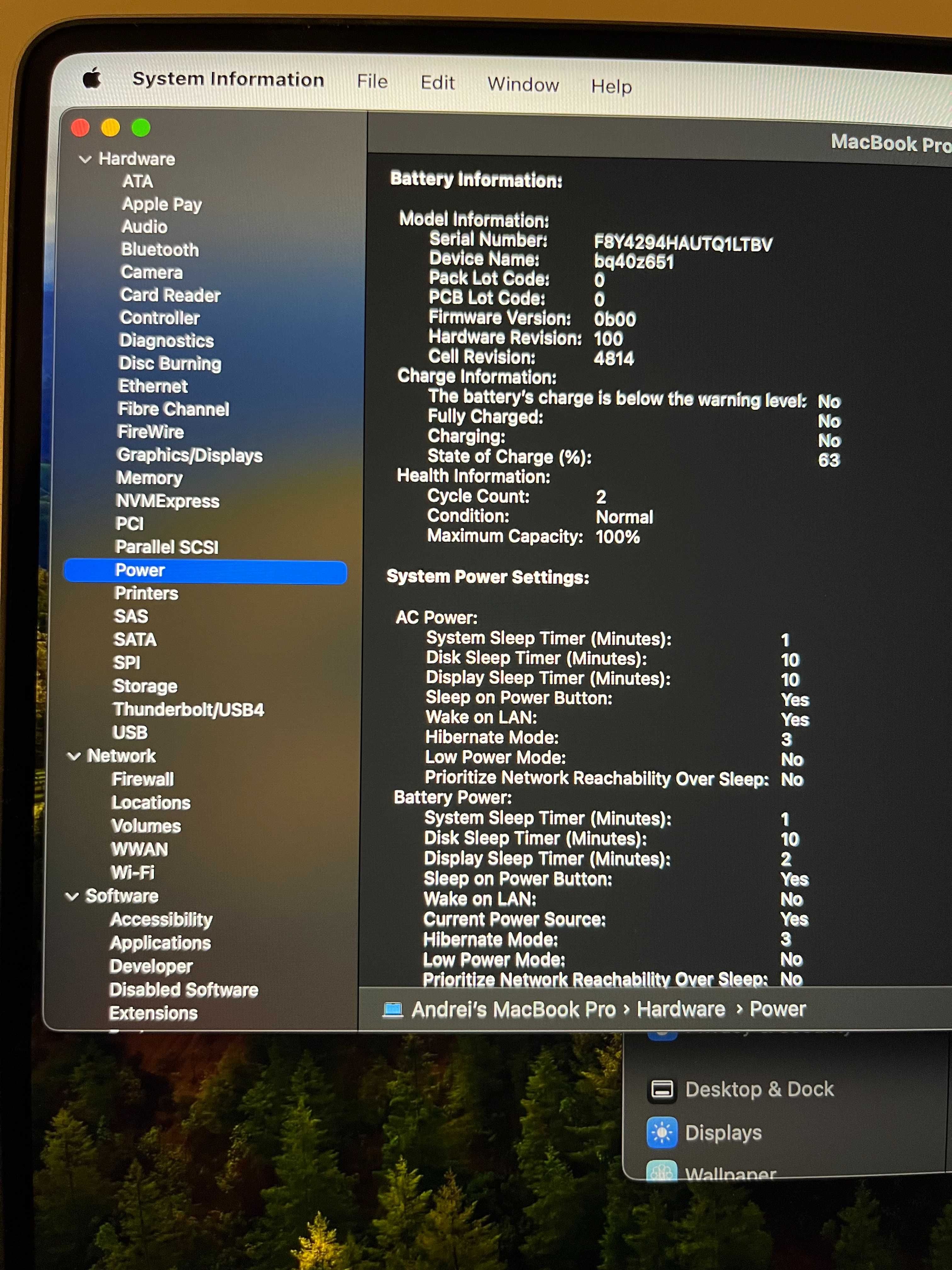Collapse the Hardware section chevron
This screenshot has width=952, height=1270.
85,159
